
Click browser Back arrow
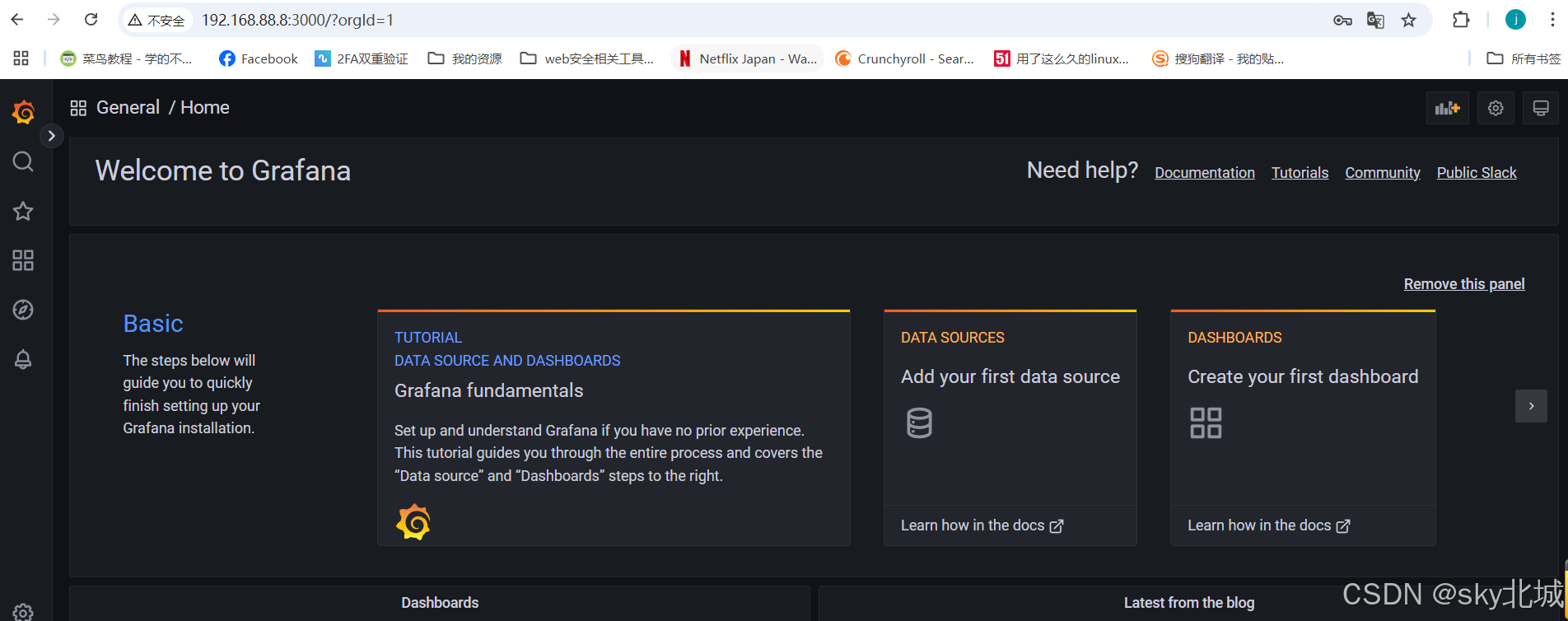tap(17, 20)
